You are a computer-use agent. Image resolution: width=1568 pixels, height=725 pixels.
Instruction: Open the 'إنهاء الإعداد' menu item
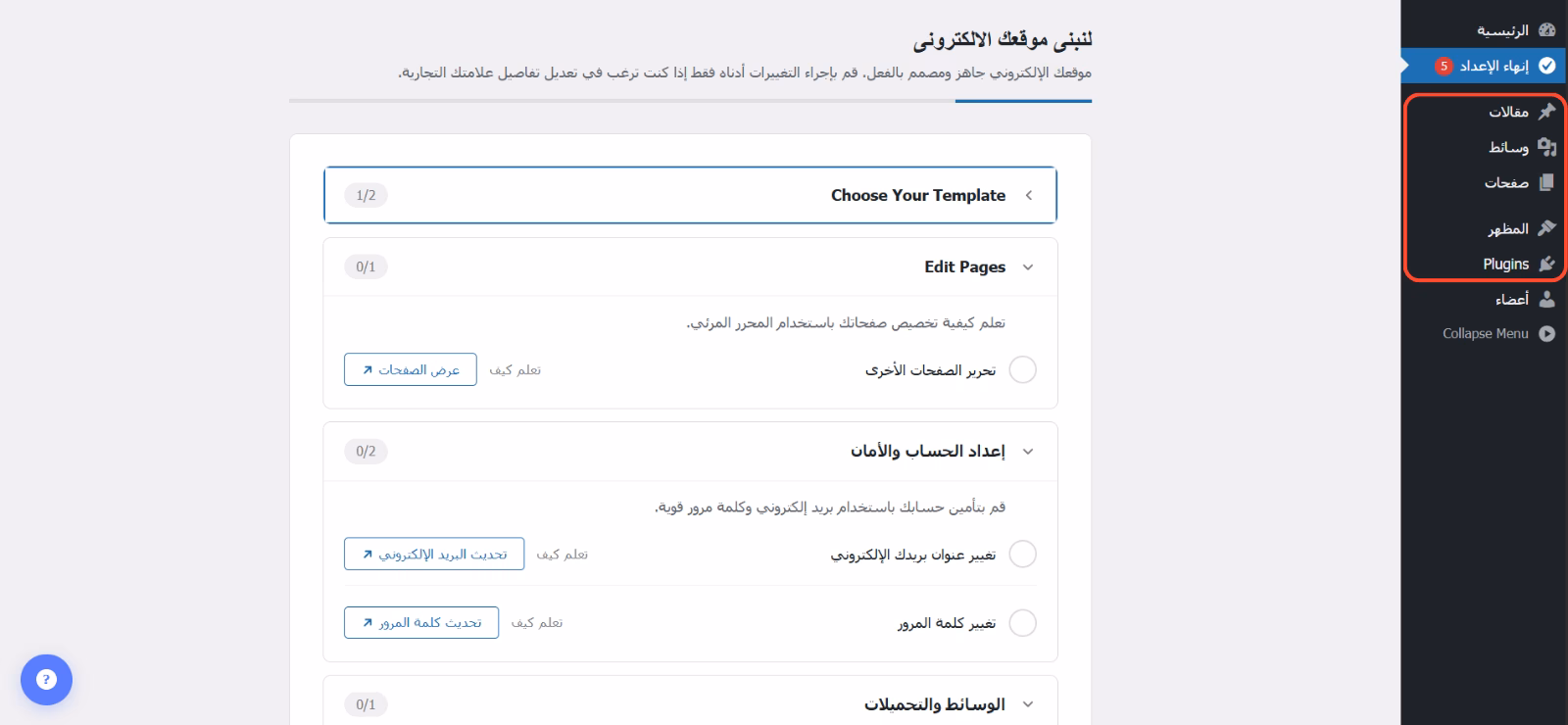(x=1494, y=66)
